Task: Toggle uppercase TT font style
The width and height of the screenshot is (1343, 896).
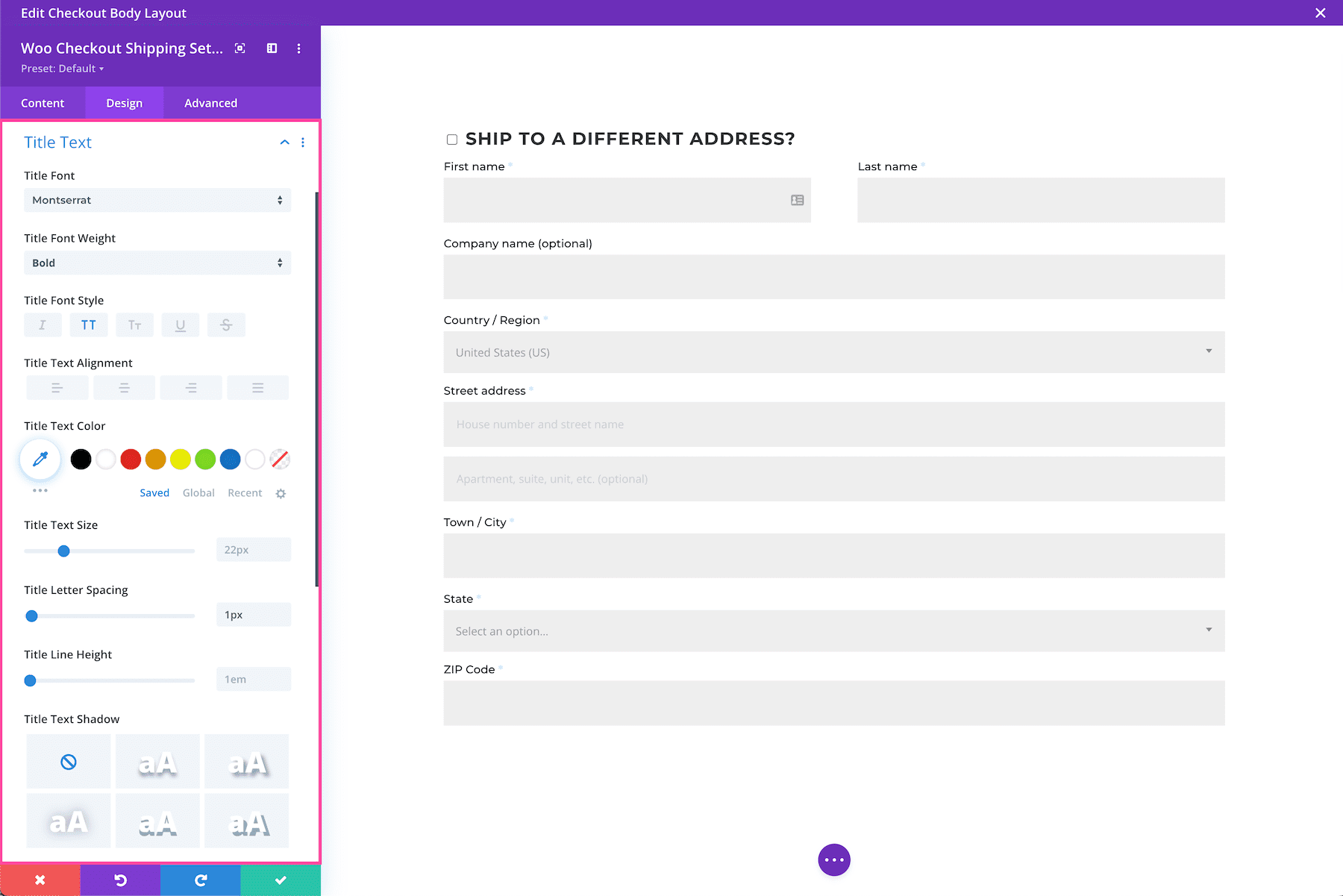Action: [89, 325]
